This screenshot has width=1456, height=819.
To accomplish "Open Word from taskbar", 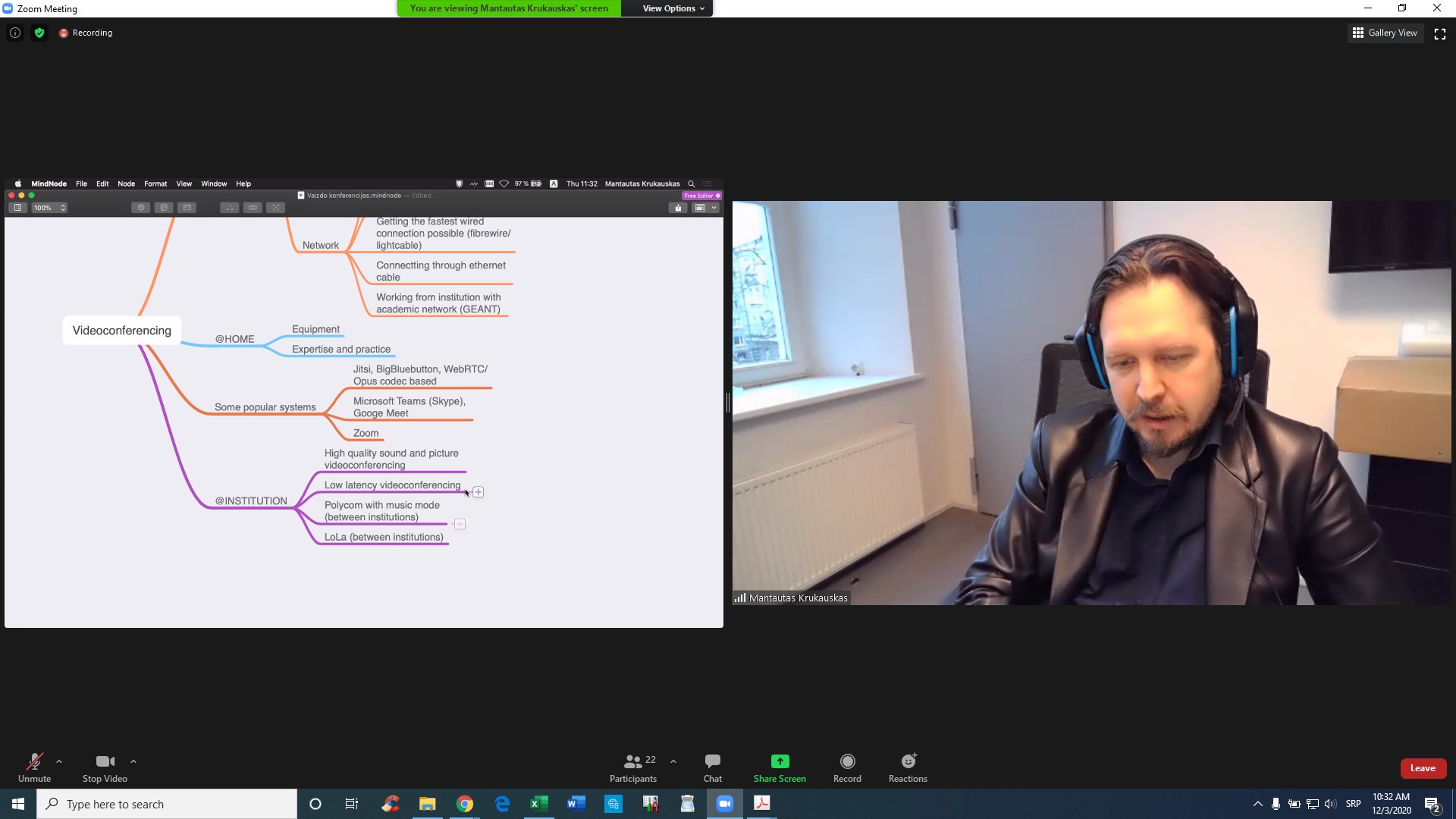I will click(576, 804).
